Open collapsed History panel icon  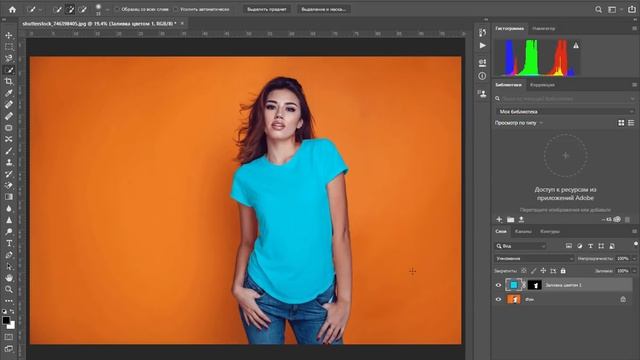coord(482,33)
